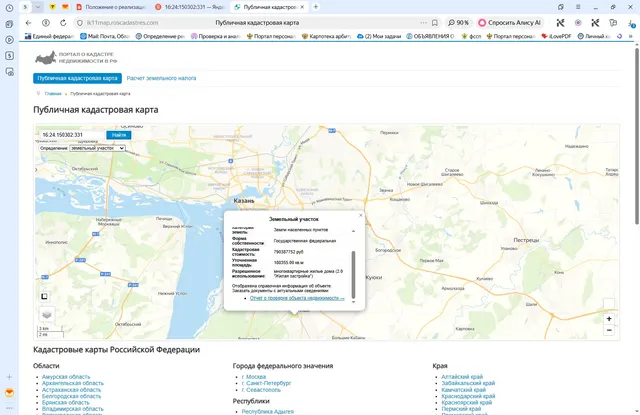
Task: Open 'Картотека арбитражных' bookmark
Action: [x=326, y=36]
